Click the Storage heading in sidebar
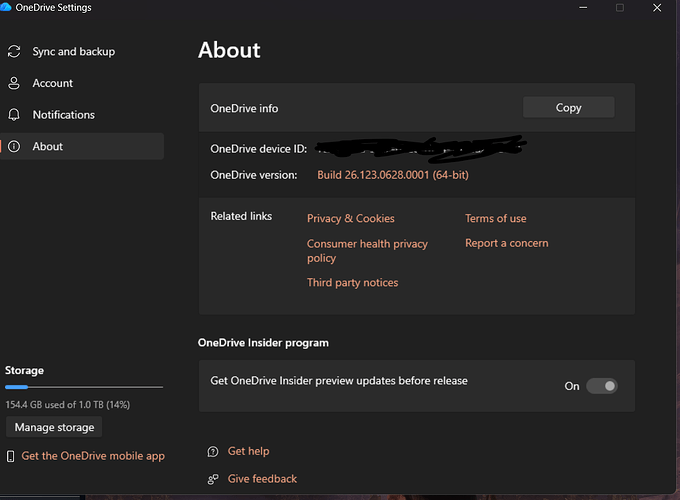 click(x=24, y=370)
